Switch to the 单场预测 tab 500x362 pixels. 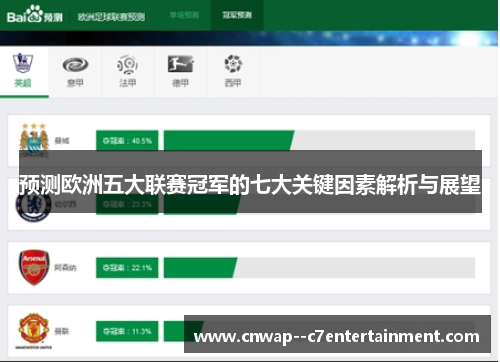184,15
